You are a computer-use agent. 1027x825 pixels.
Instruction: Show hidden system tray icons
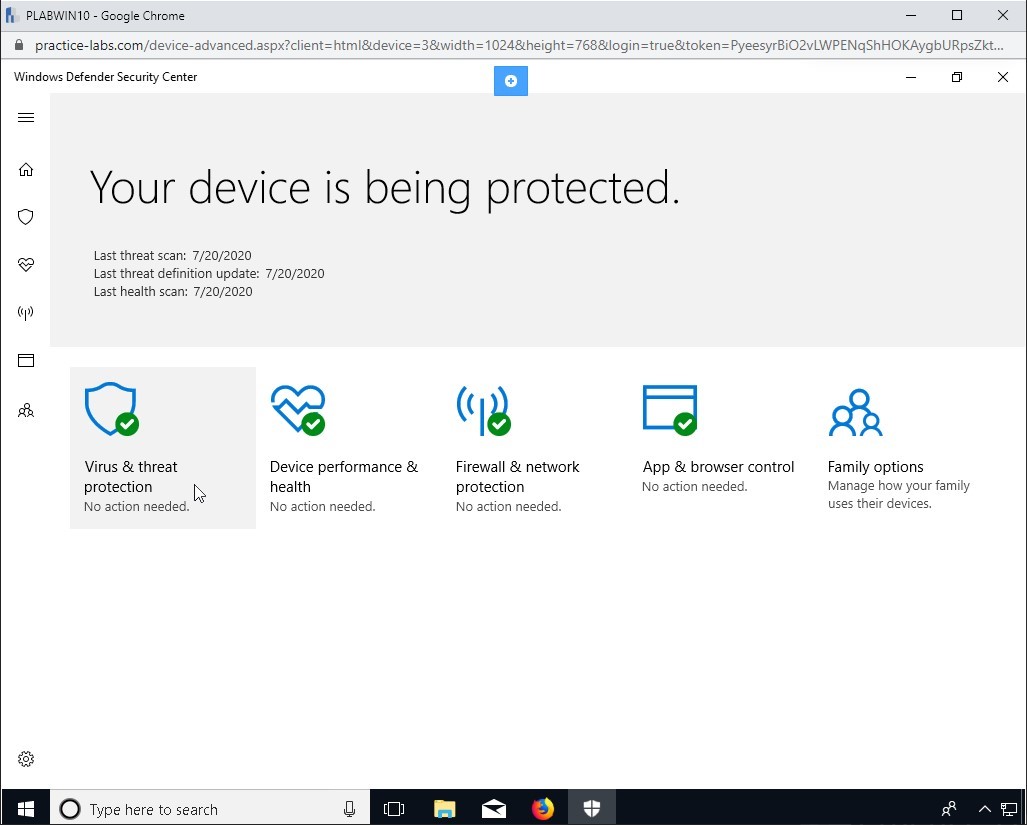985,809
